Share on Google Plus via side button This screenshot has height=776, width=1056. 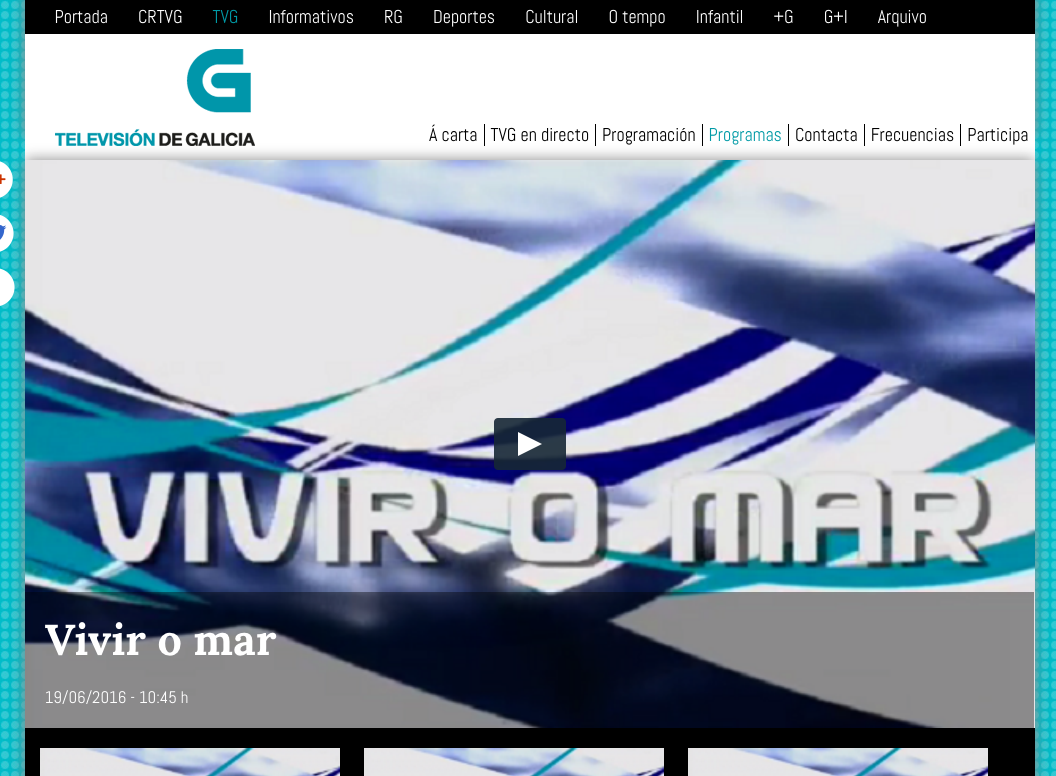coord(4,180)
